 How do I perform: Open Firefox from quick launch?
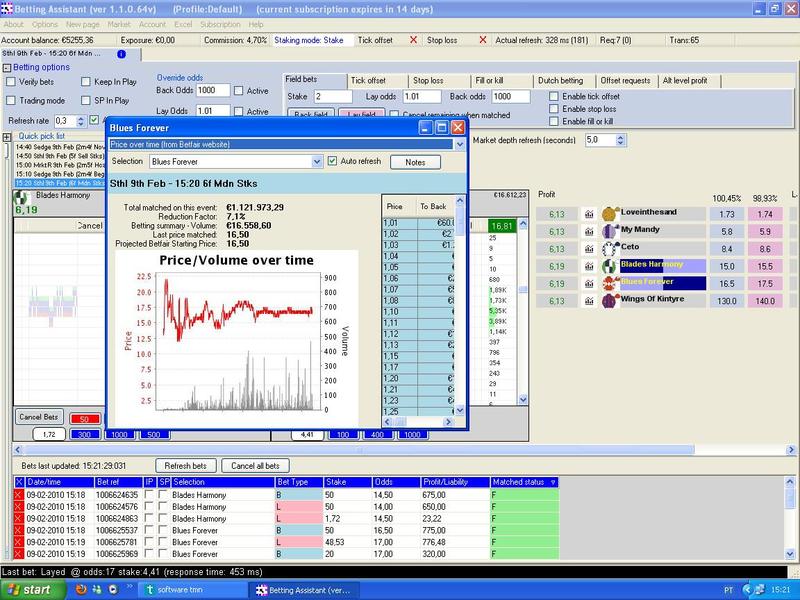coord(81,590)
